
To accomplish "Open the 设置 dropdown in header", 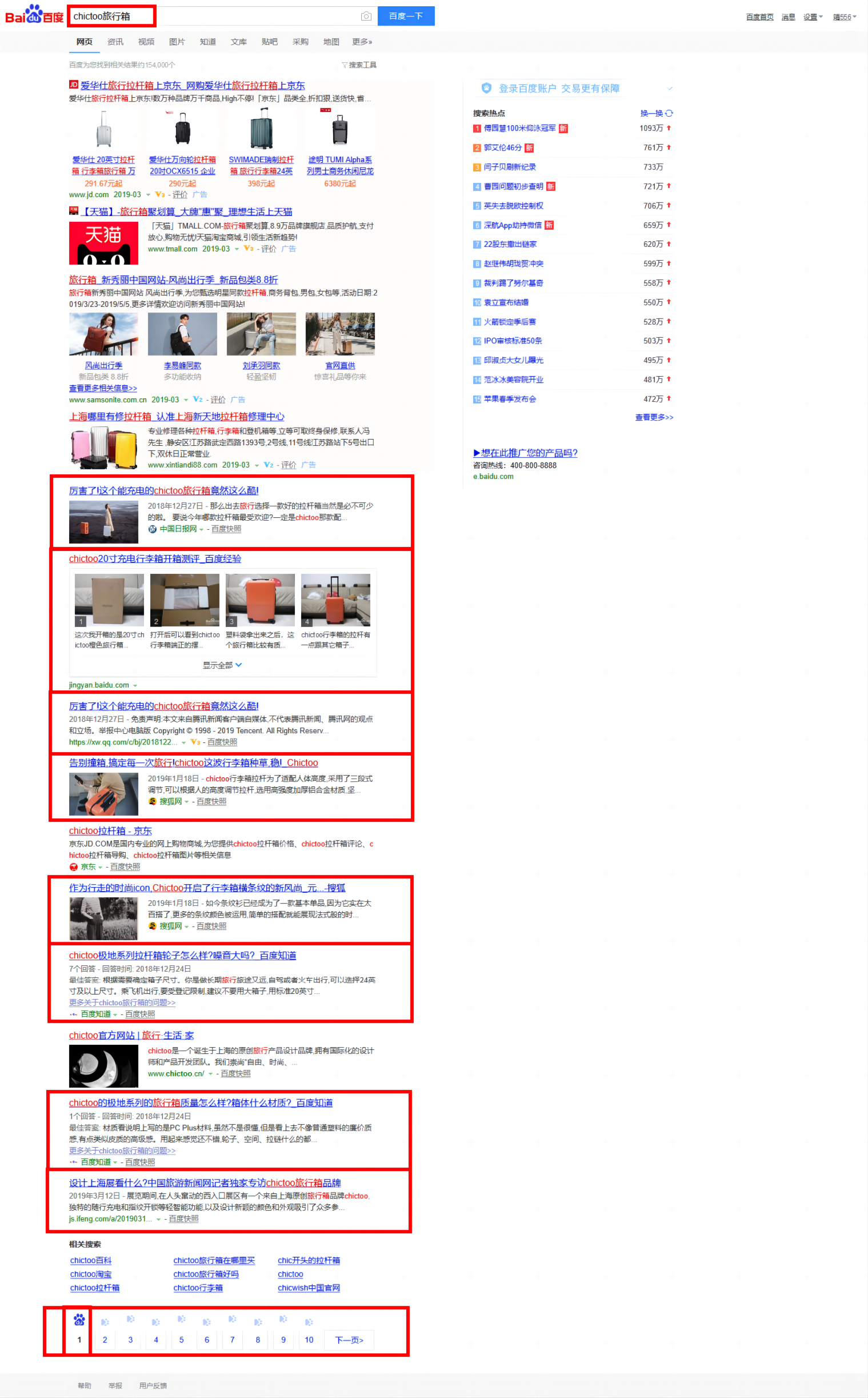I will click(x=813, y=17).
